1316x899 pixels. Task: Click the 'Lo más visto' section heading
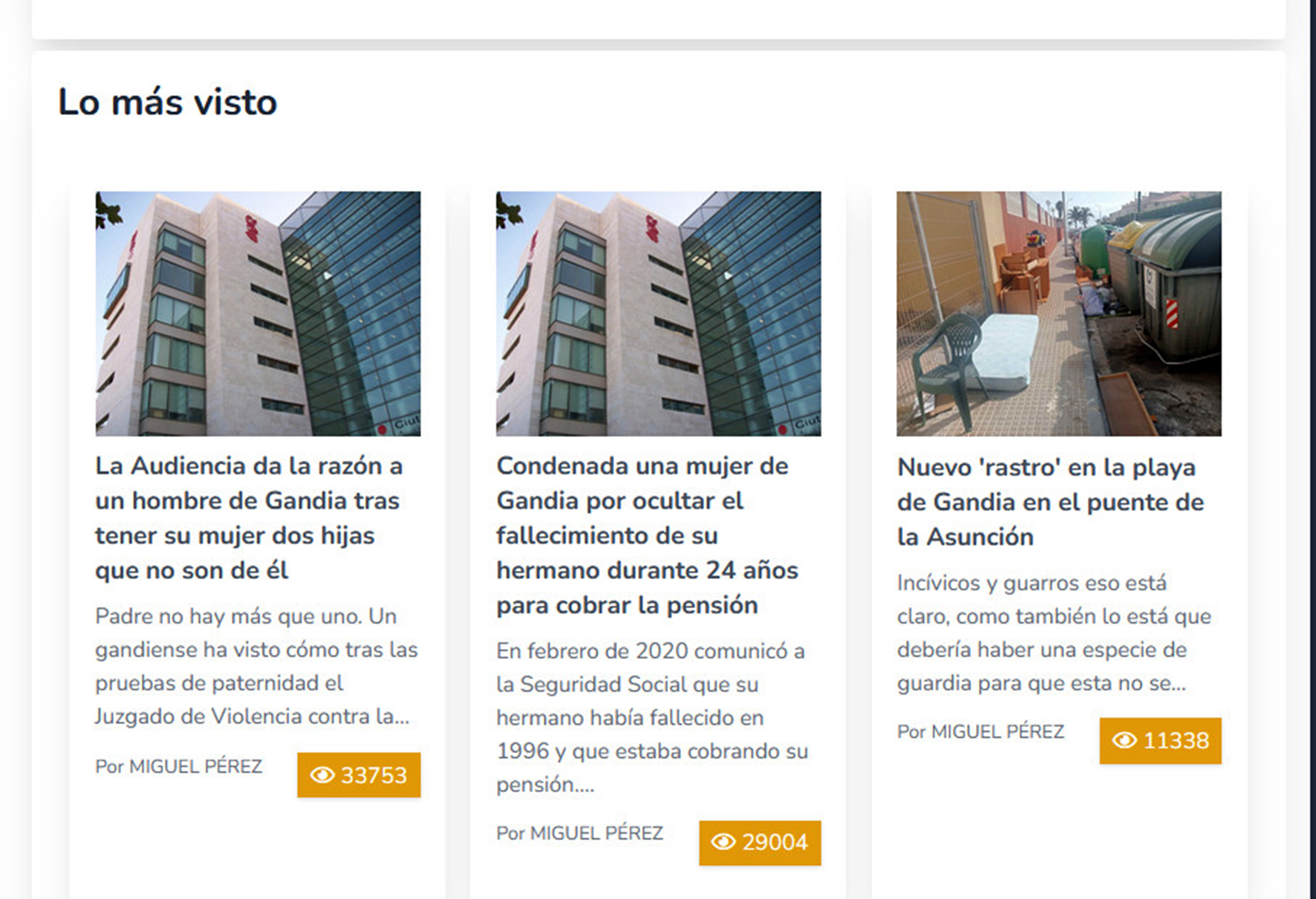click(168, 102)
